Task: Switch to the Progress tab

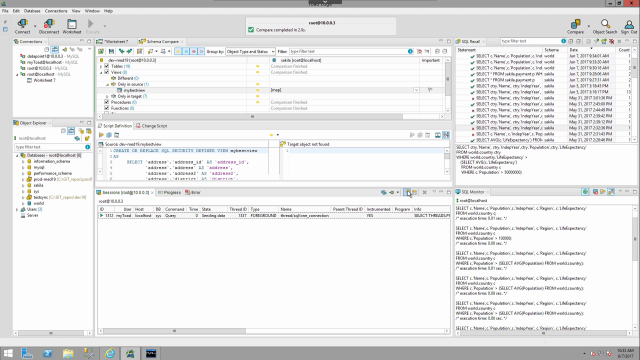Action: pyautogui.click(x=169, y=192)
